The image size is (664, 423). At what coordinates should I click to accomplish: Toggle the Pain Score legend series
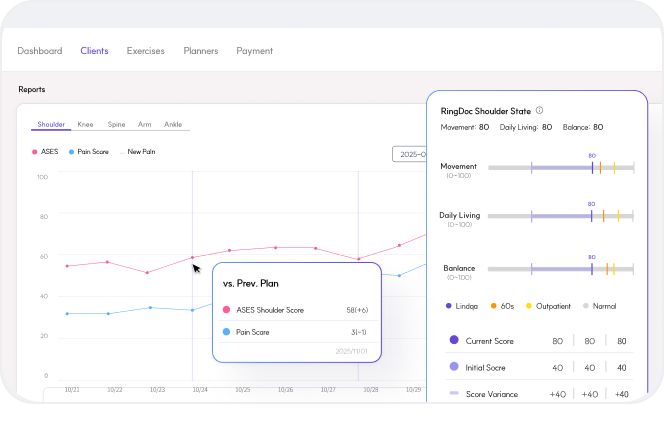(x=89, y=152)
